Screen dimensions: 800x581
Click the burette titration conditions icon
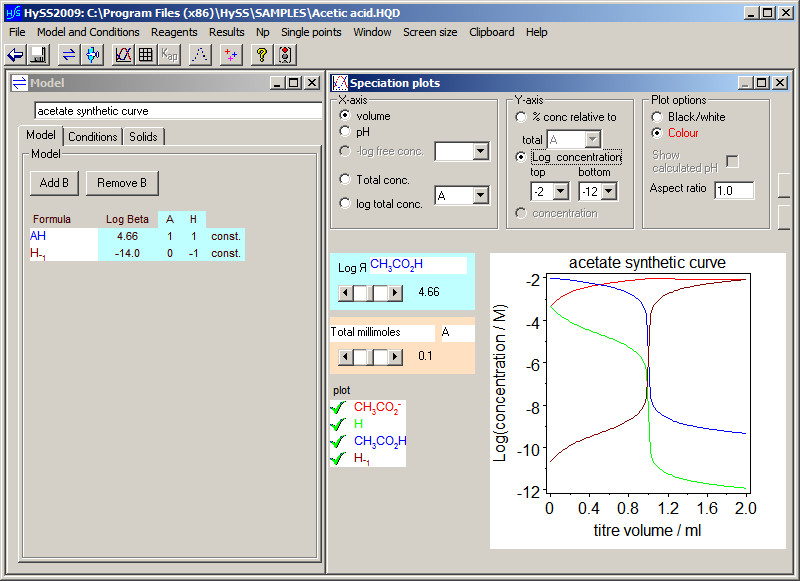[92, 55]
